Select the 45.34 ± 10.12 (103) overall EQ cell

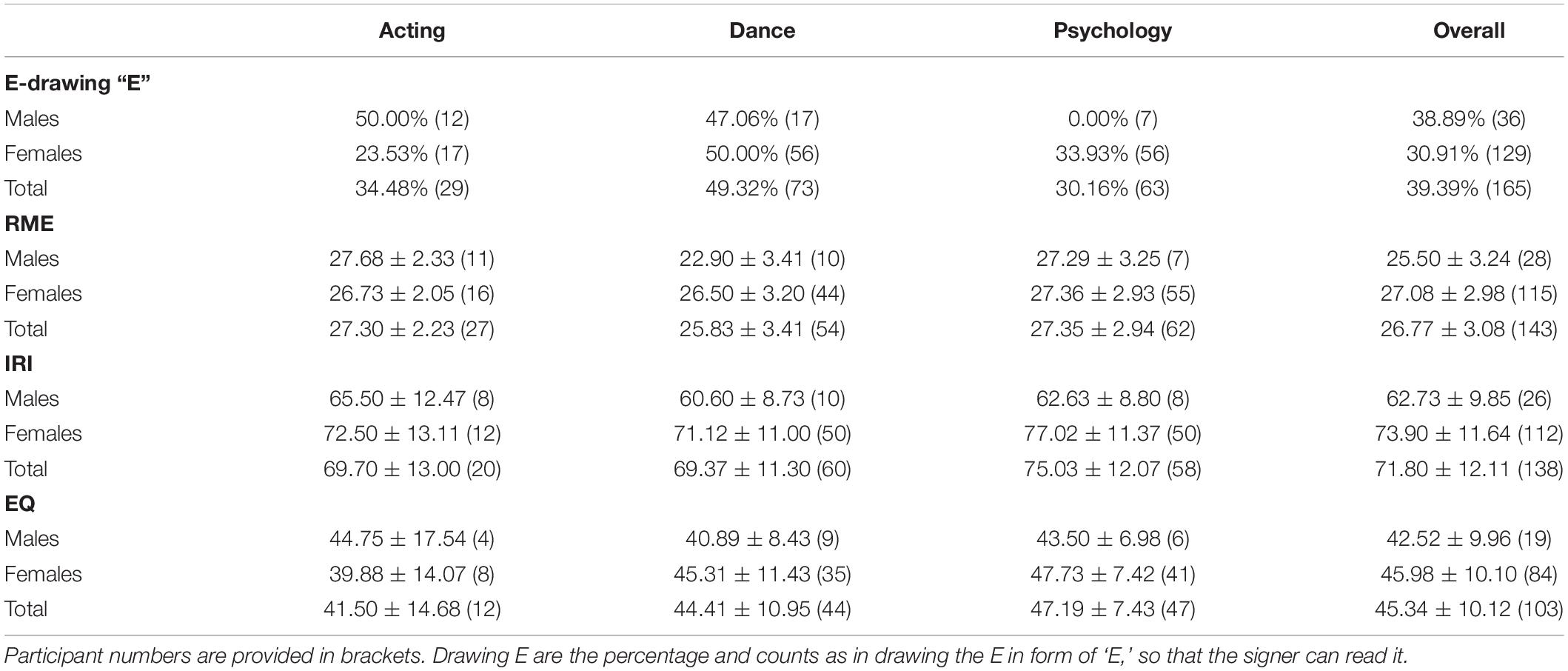point(1469,609)
